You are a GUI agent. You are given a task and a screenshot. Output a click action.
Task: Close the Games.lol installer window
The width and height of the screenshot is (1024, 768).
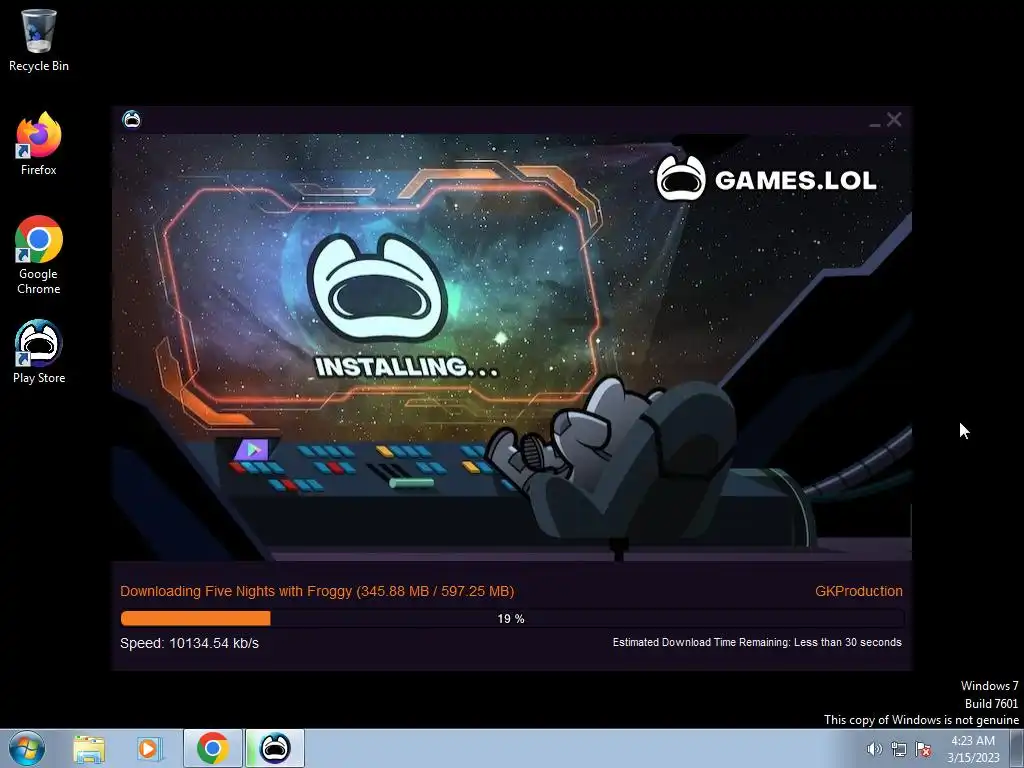point(894,120)
